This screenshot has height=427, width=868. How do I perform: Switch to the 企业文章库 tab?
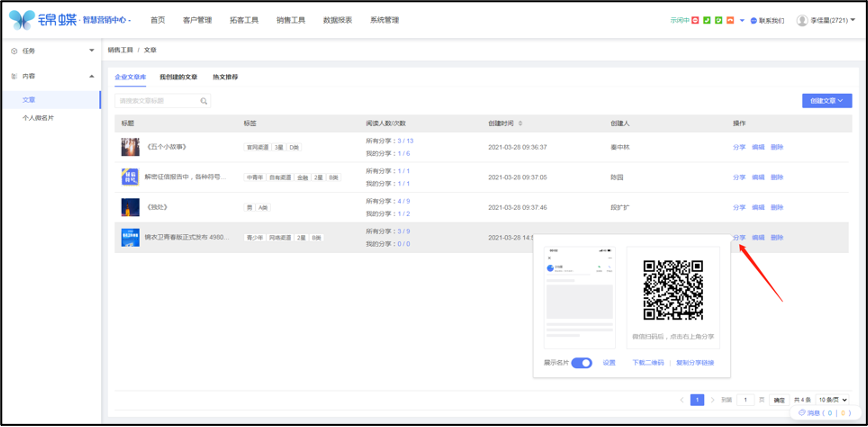point(130,77)
